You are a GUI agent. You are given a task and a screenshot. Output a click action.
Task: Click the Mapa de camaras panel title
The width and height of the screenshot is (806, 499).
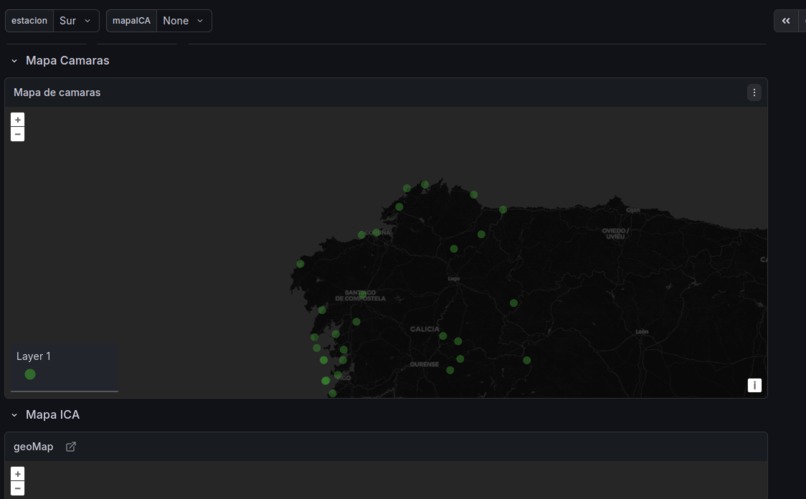57,93
